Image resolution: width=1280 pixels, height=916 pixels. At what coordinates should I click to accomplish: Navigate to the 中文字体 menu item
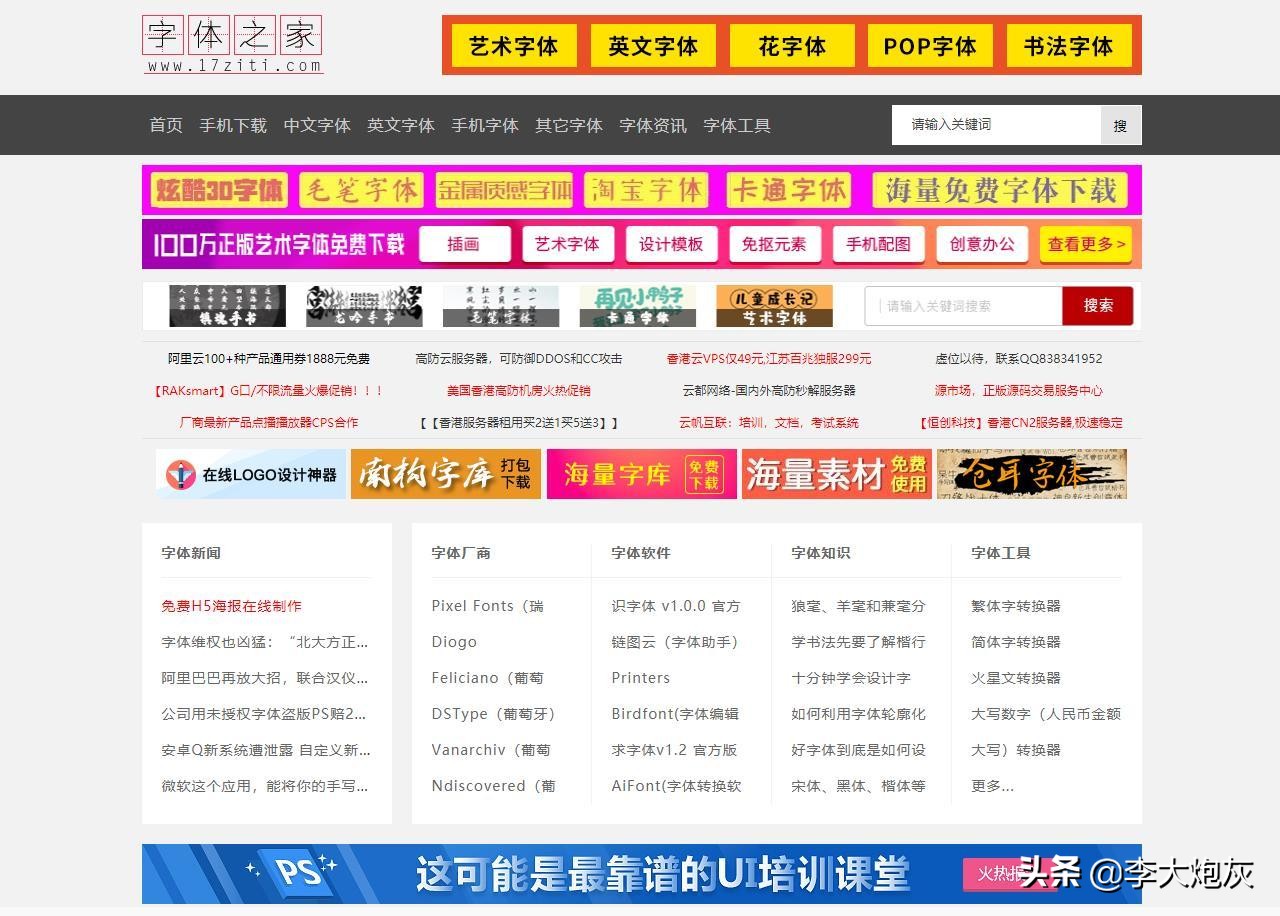[x=317, y=125]
